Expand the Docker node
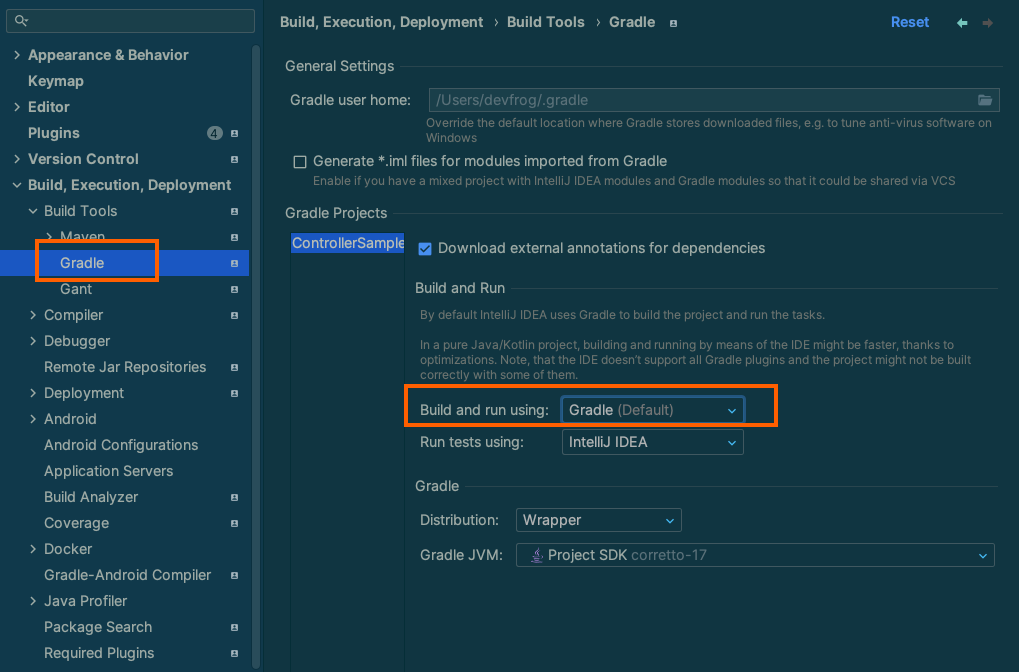 [x=33, y=549]
